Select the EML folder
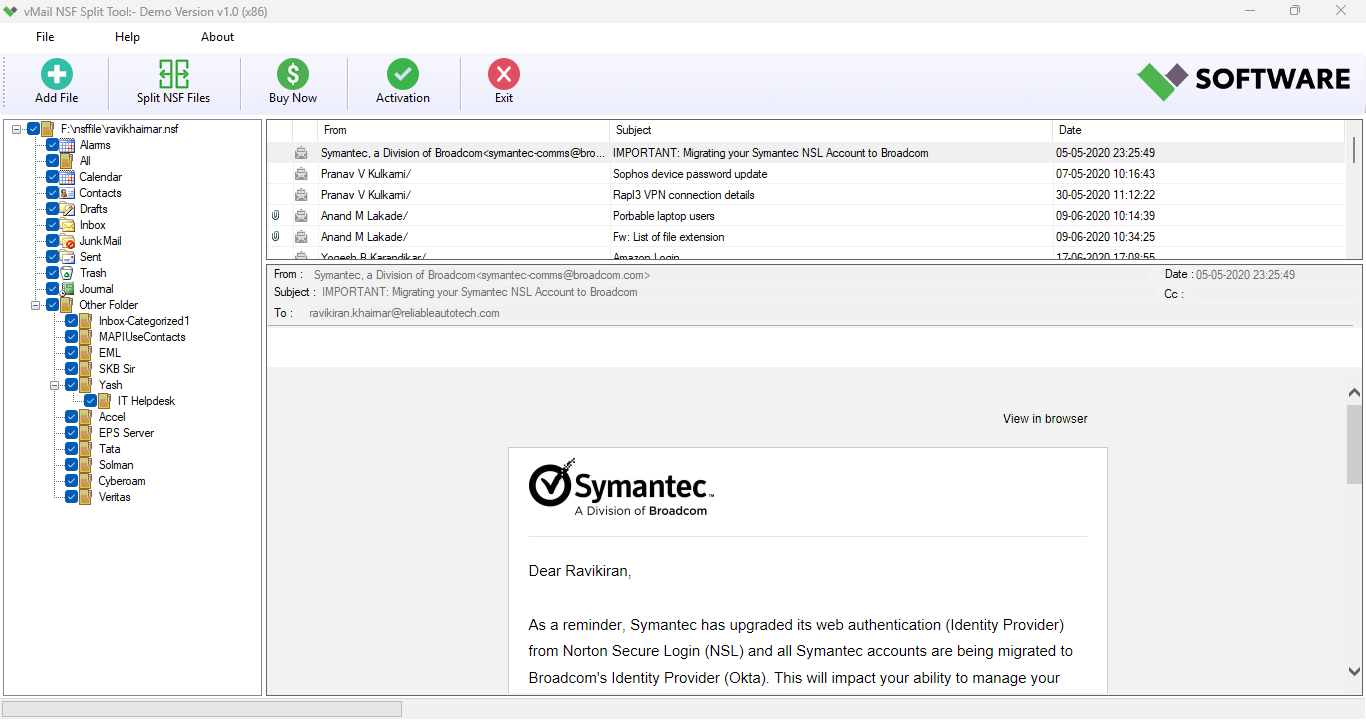The image size is (1366, 720). (x=110, y=353)
